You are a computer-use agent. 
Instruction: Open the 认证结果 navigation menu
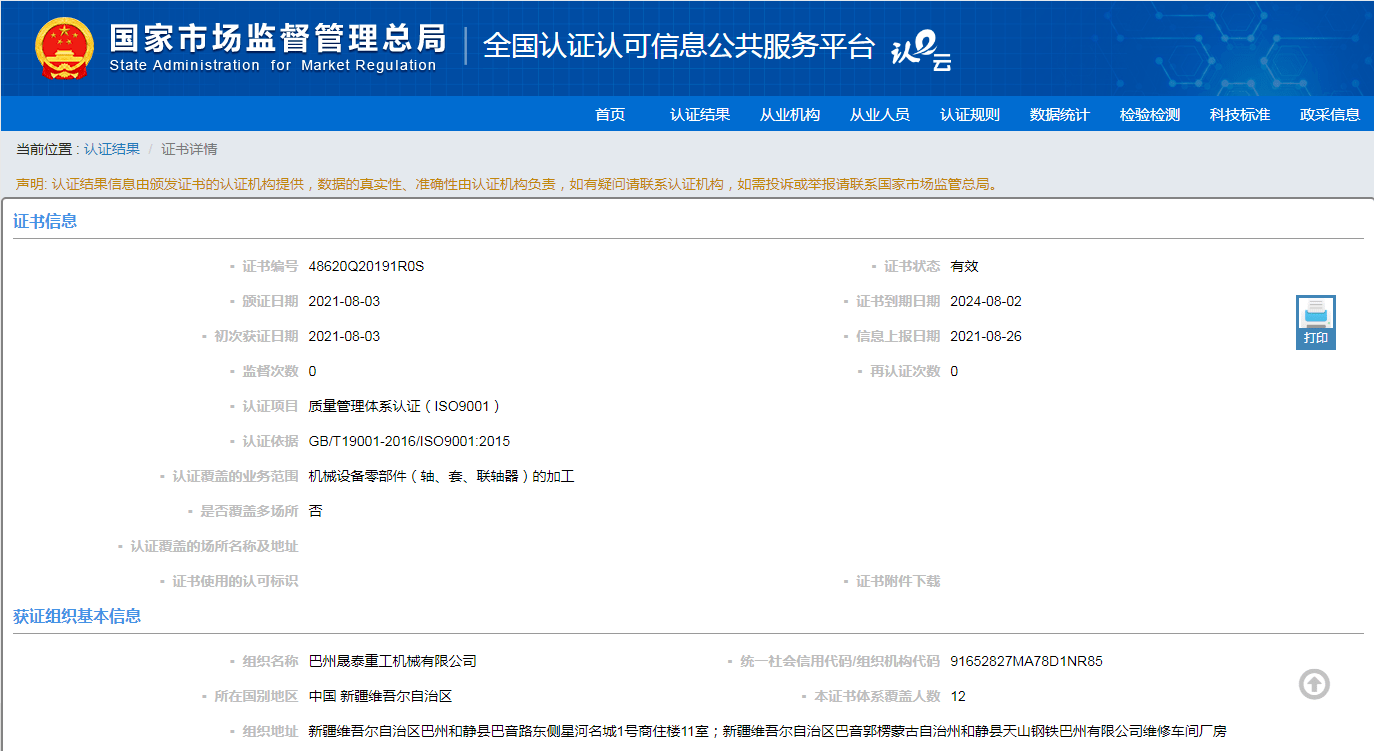click(700, 114)
